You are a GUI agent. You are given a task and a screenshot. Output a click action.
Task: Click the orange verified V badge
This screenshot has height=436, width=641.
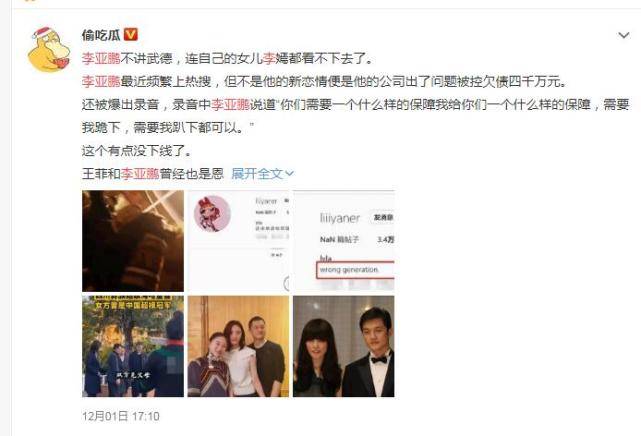[131, 35]
